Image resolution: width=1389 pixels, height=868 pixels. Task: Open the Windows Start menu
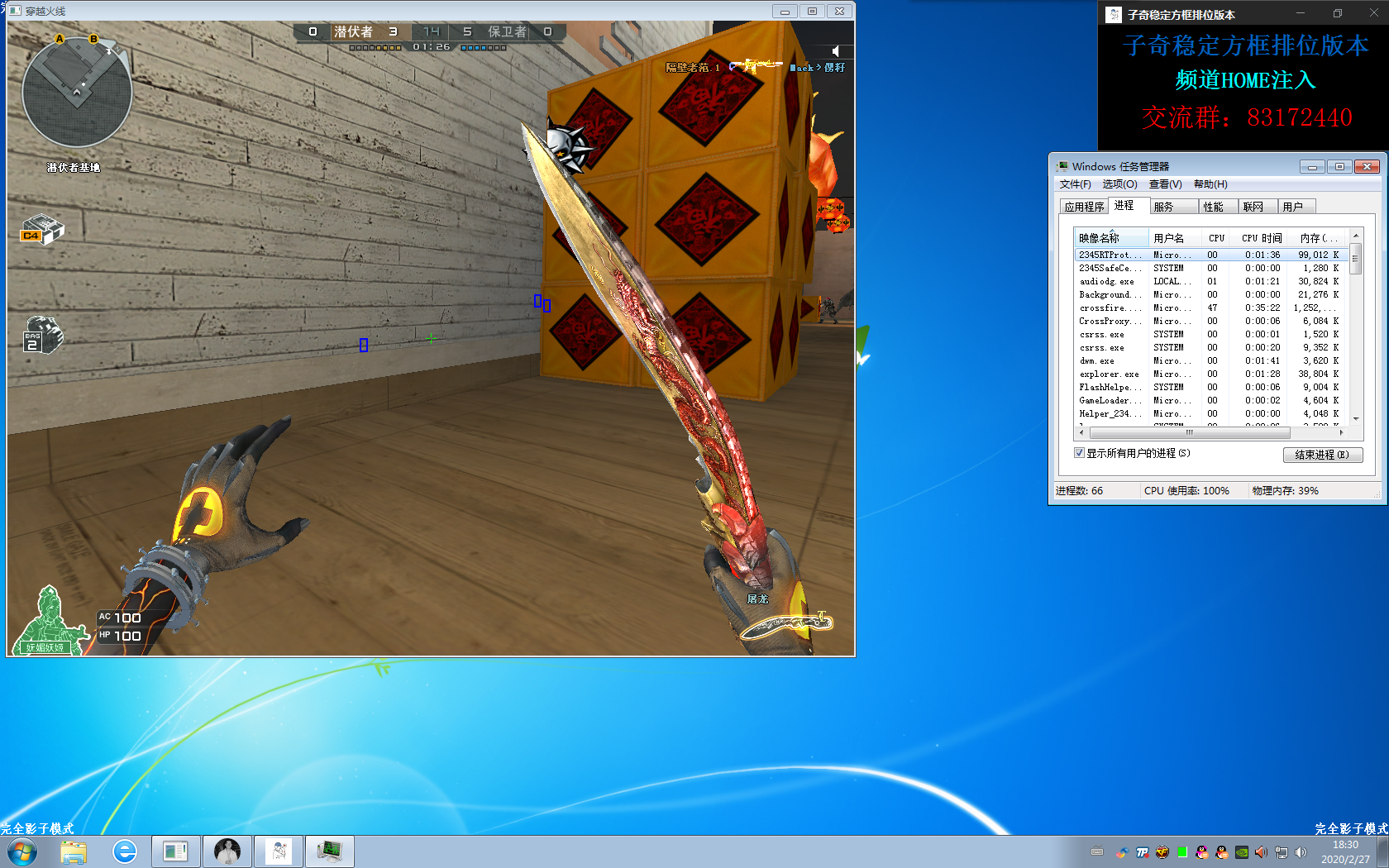coord(21,851)
